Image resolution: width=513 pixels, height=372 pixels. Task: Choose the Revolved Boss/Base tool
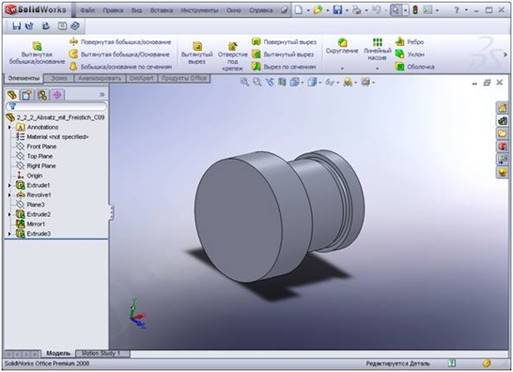tap(120, 42)
